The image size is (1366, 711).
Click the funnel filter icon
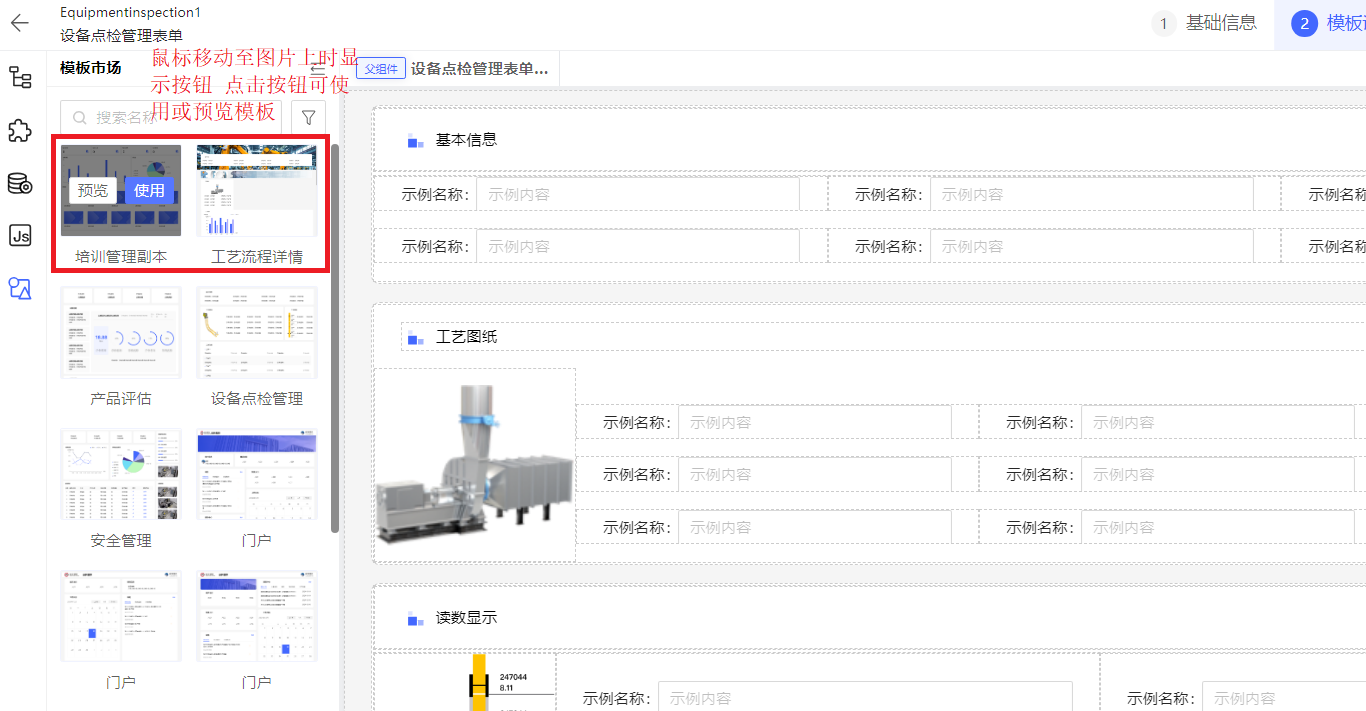coord(308,117)
